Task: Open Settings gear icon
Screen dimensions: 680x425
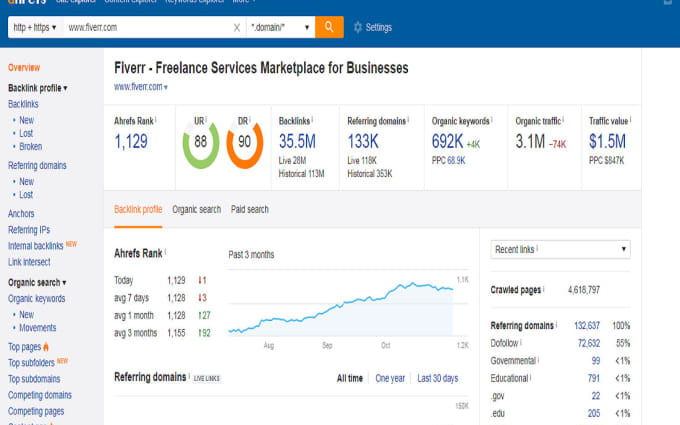Action: coord(358,27)
